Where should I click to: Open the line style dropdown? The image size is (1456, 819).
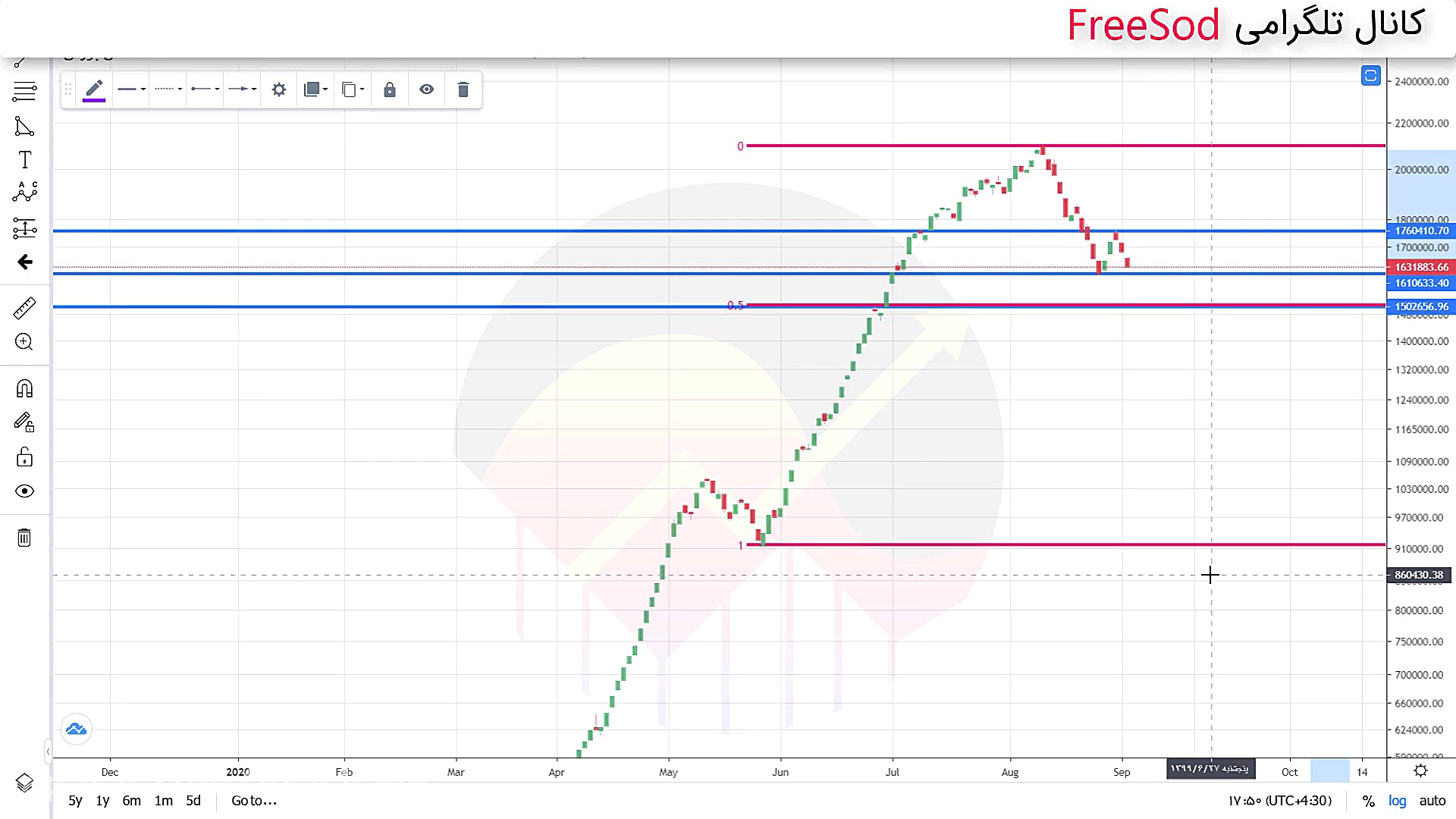pos(168,89)
